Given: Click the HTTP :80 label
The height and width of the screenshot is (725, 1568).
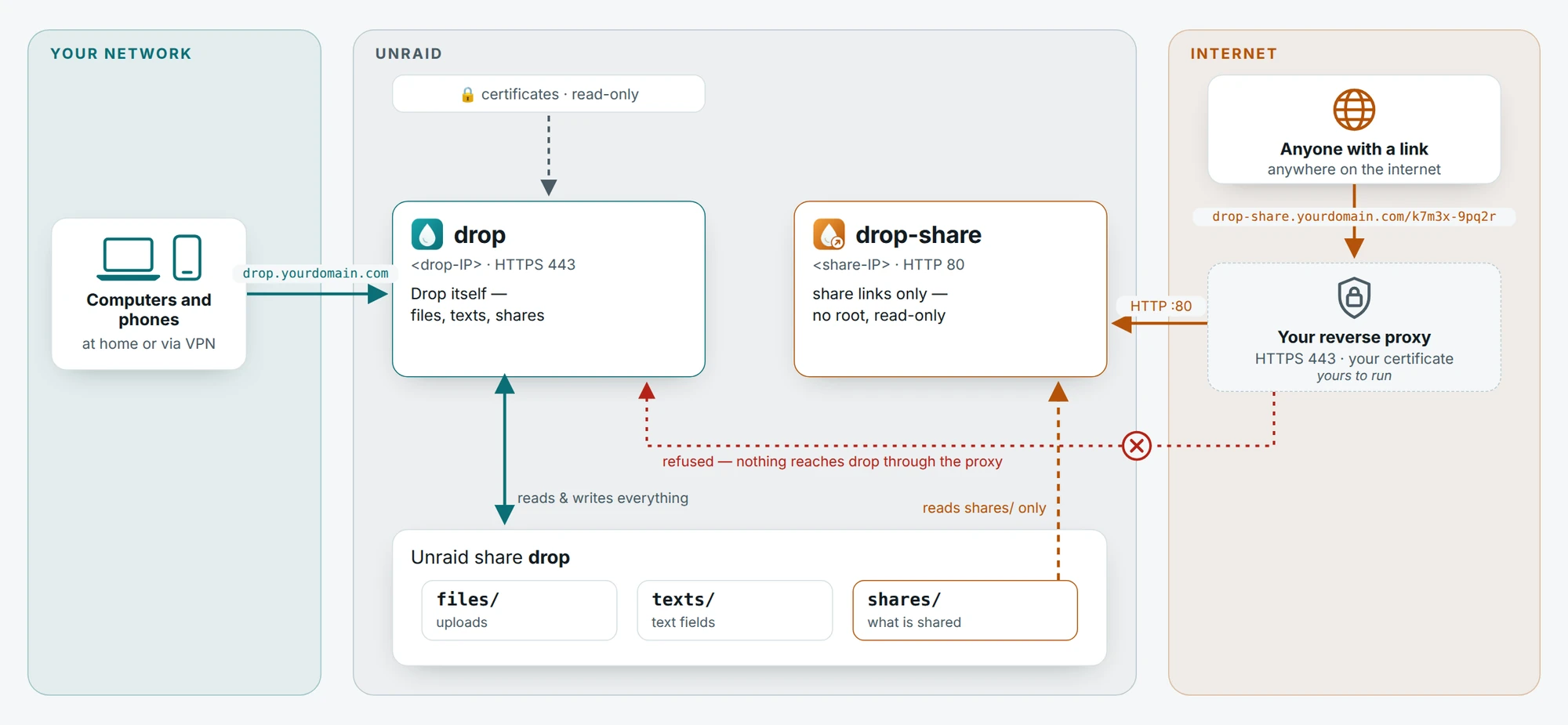Looking at the screenshot, I should tap(1160, 306).
